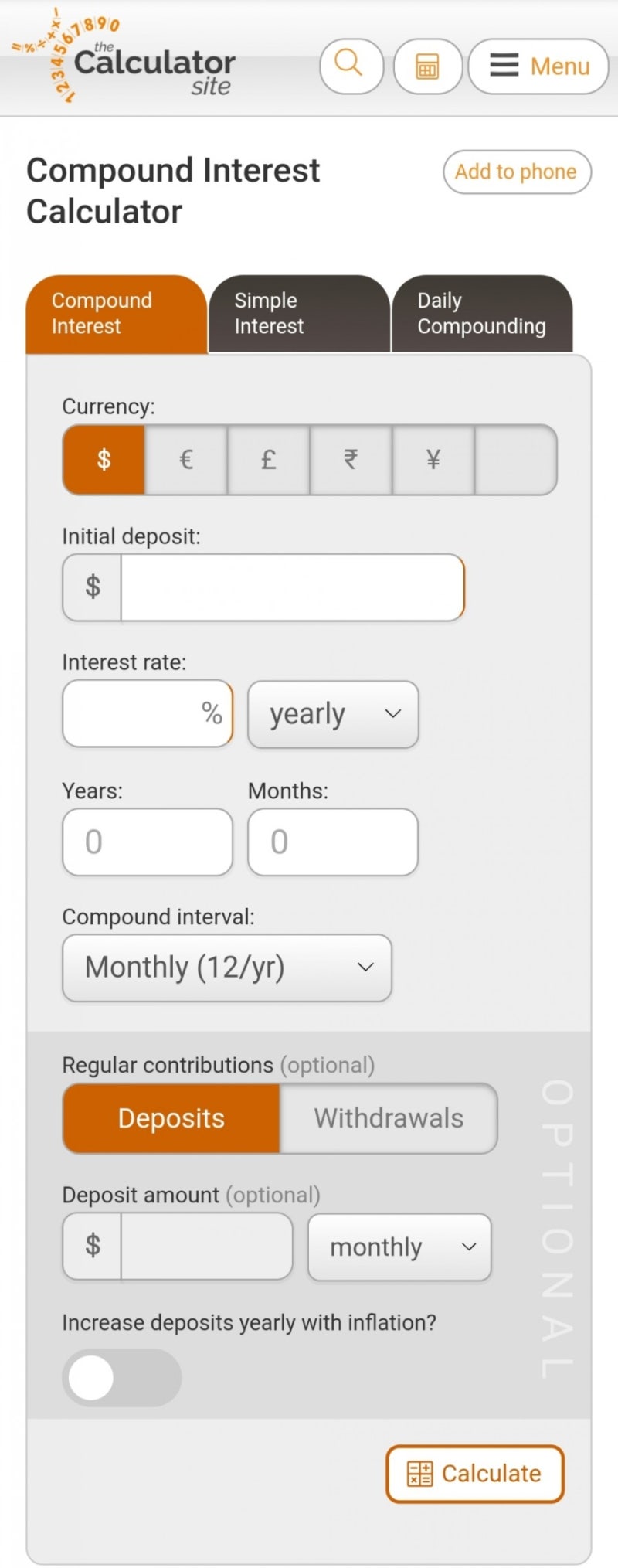Open the search magnifier icon

click(x=351, y=66)
